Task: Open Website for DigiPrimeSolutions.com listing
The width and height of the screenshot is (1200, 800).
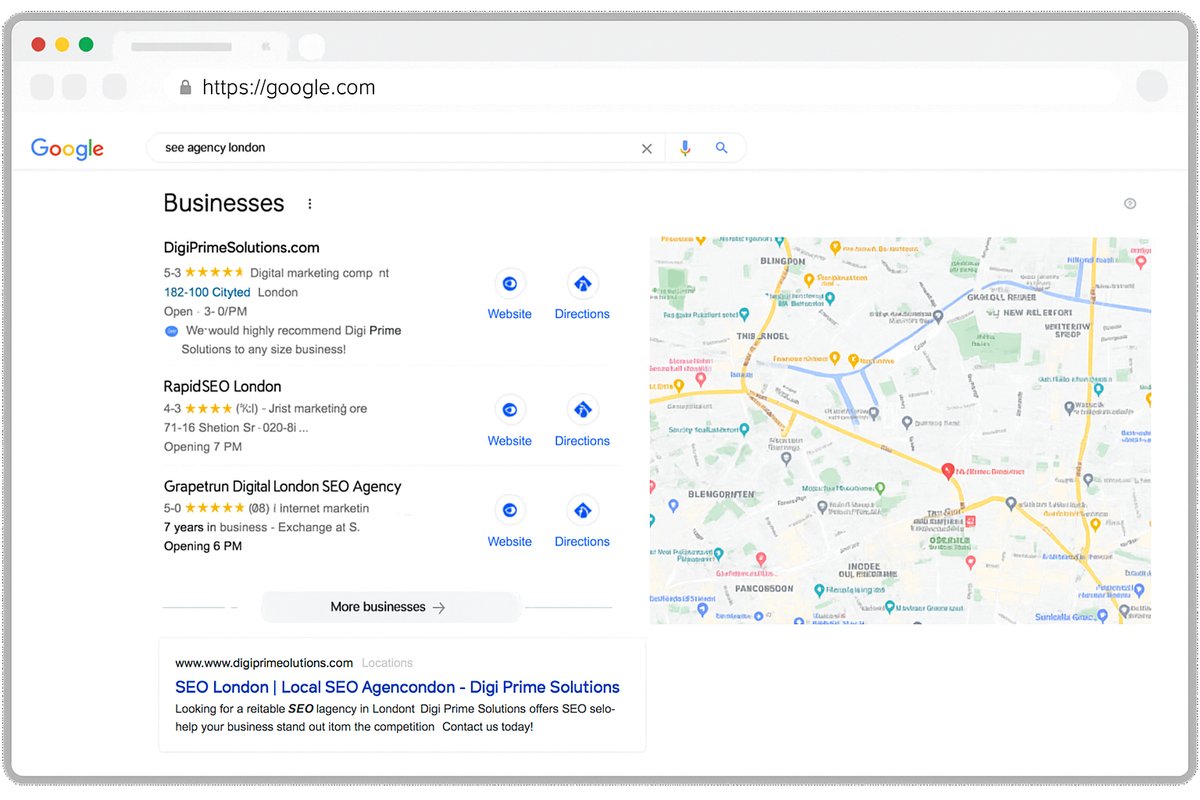Action: (510, 295)
